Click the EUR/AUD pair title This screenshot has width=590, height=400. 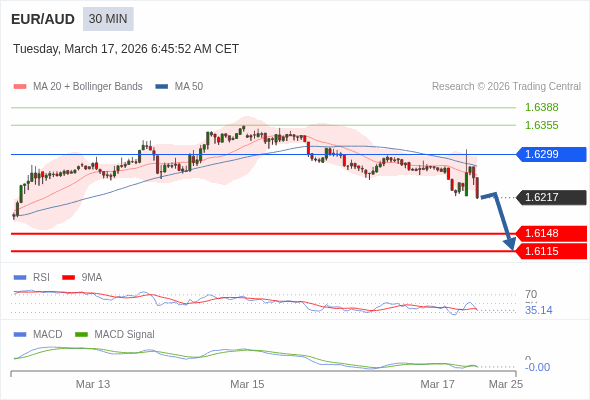(43, 19)
